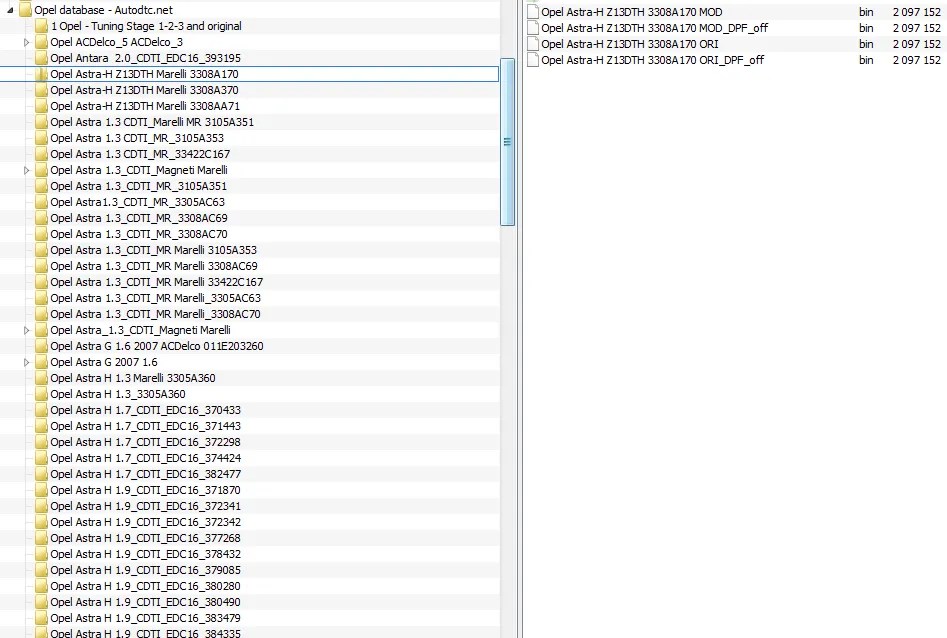947x638 pixels.
Task: Click folder icon of Astra H 1.9_CDTI_EDC16_377268
Action: tap(41, 538)
